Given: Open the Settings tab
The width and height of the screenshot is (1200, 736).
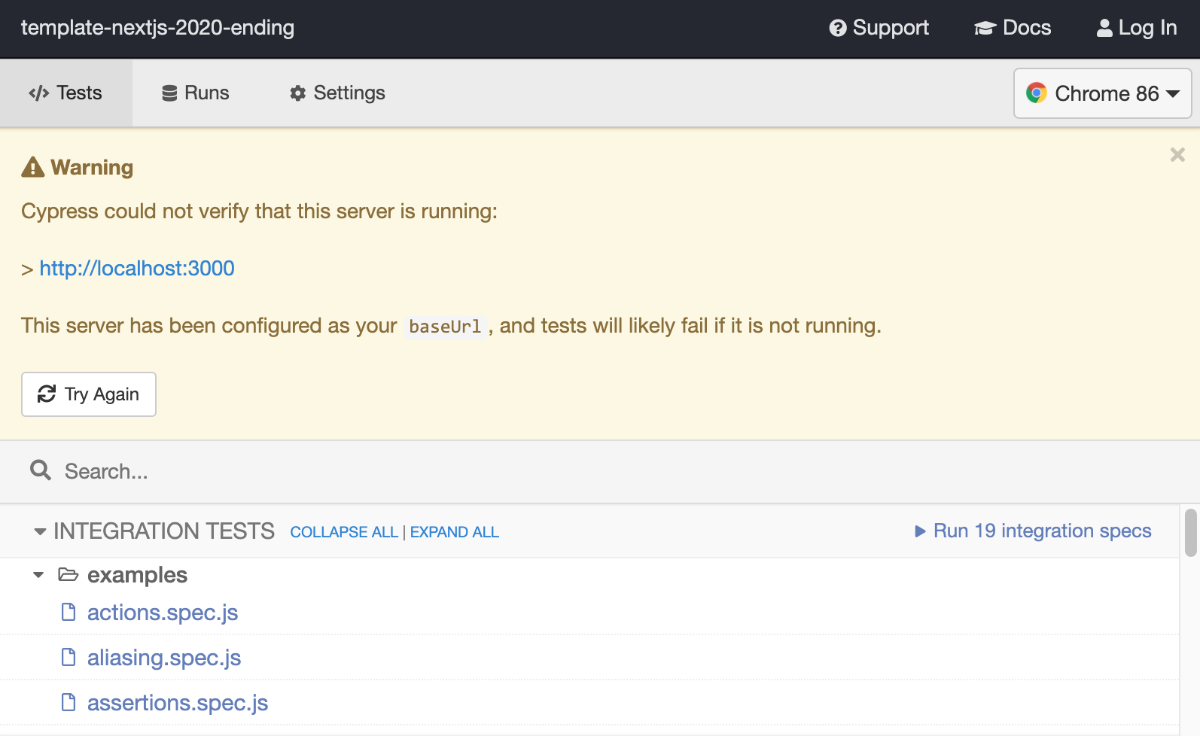Looking at the screenshot, I should point(338,93).
